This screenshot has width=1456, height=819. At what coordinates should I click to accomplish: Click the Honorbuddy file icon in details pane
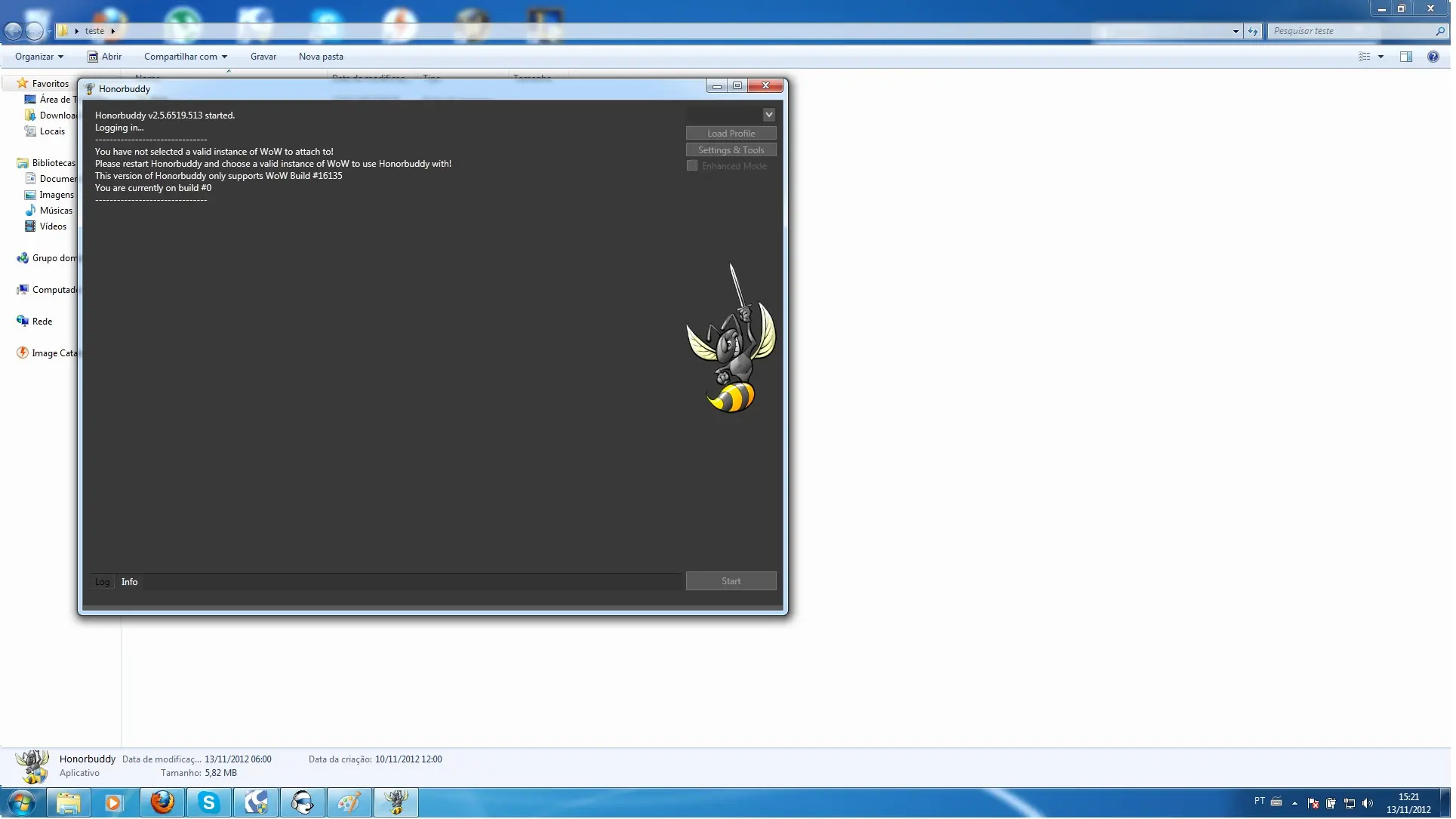click(x=32, y=768)
